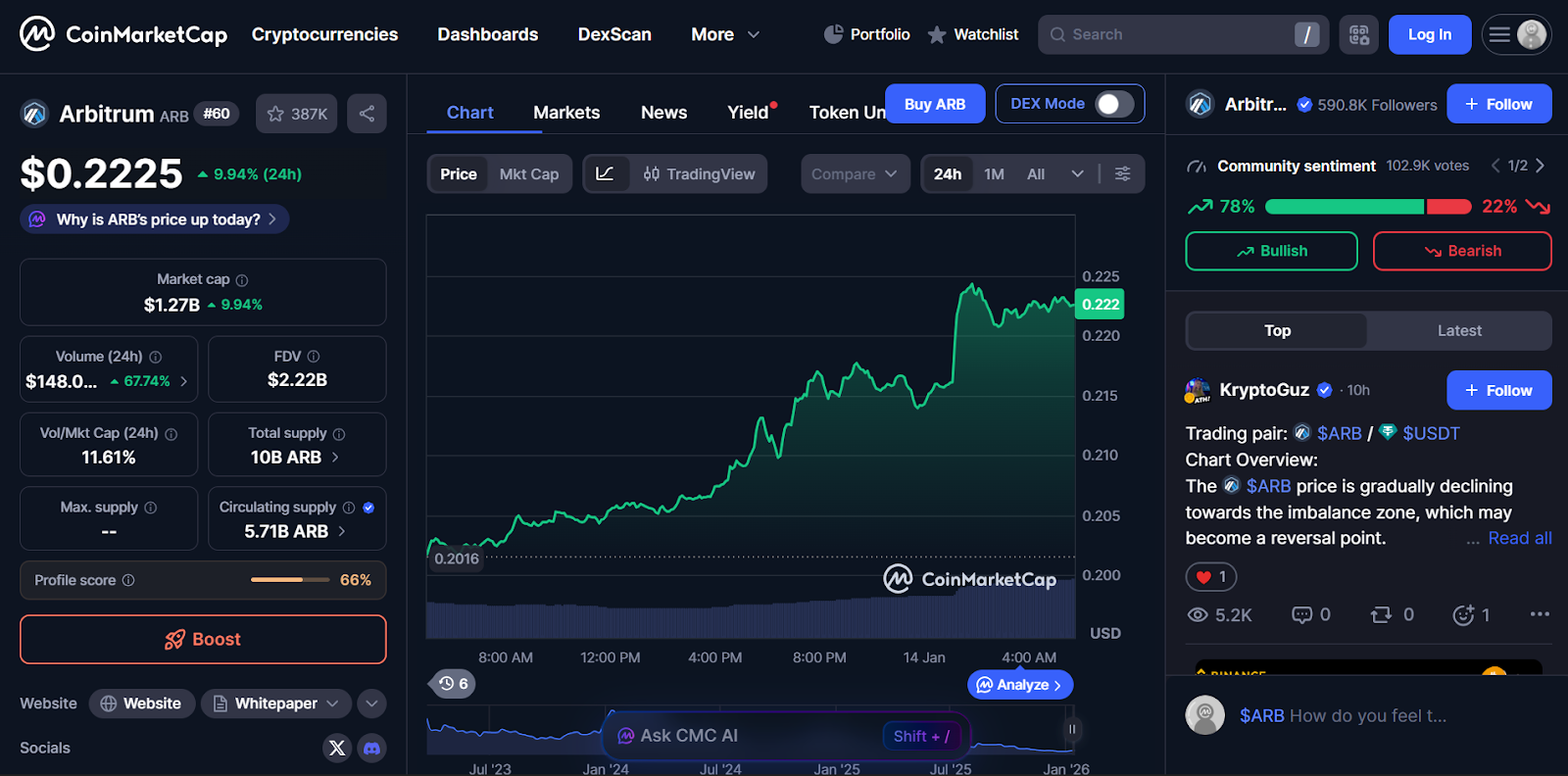Switch to line chart icon view
1568x776 pixels.
[606, 173]
